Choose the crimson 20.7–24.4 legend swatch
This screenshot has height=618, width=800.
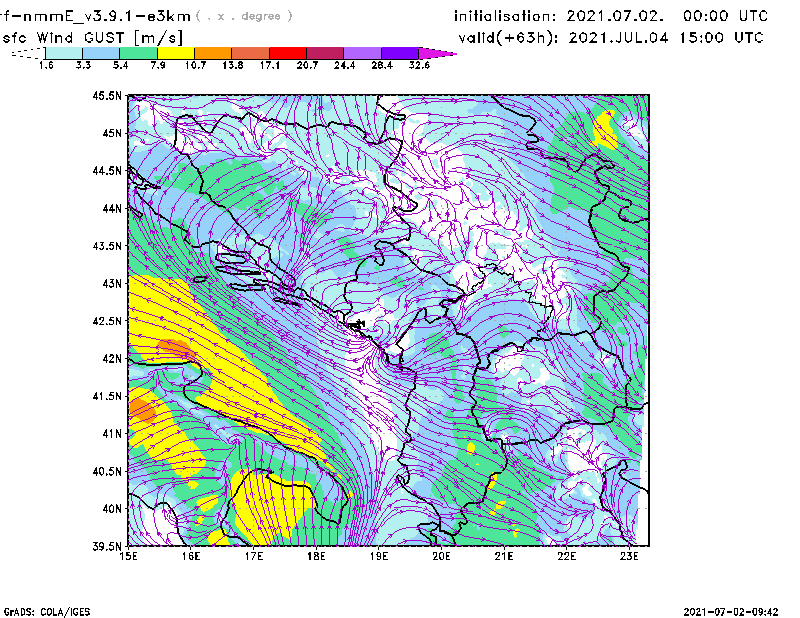[x=325, y=53]
